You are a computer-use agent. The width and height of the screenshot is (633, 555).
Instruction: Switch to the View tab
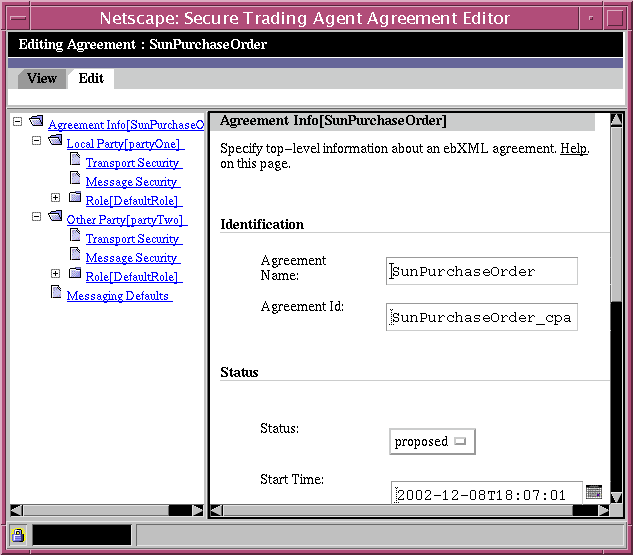point(42,78)
